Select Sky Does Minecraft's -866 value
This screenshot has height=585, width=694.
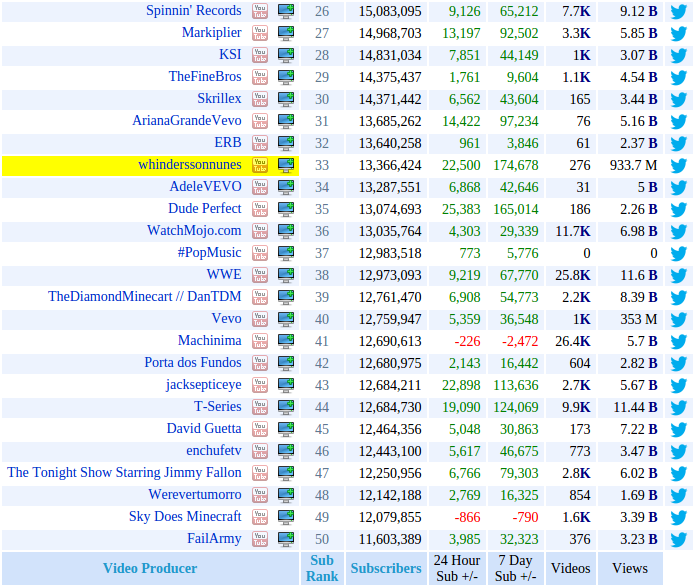click(x=467, y=517)
